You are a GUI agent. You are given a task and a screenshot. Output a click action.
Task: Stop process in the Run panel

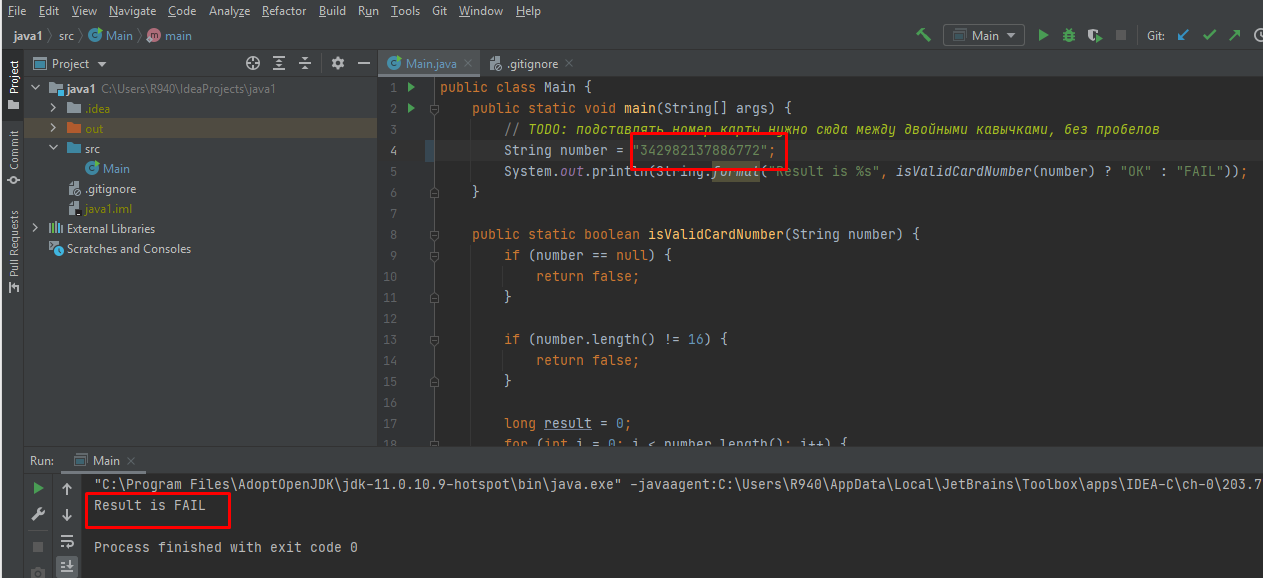click(38, 547)
